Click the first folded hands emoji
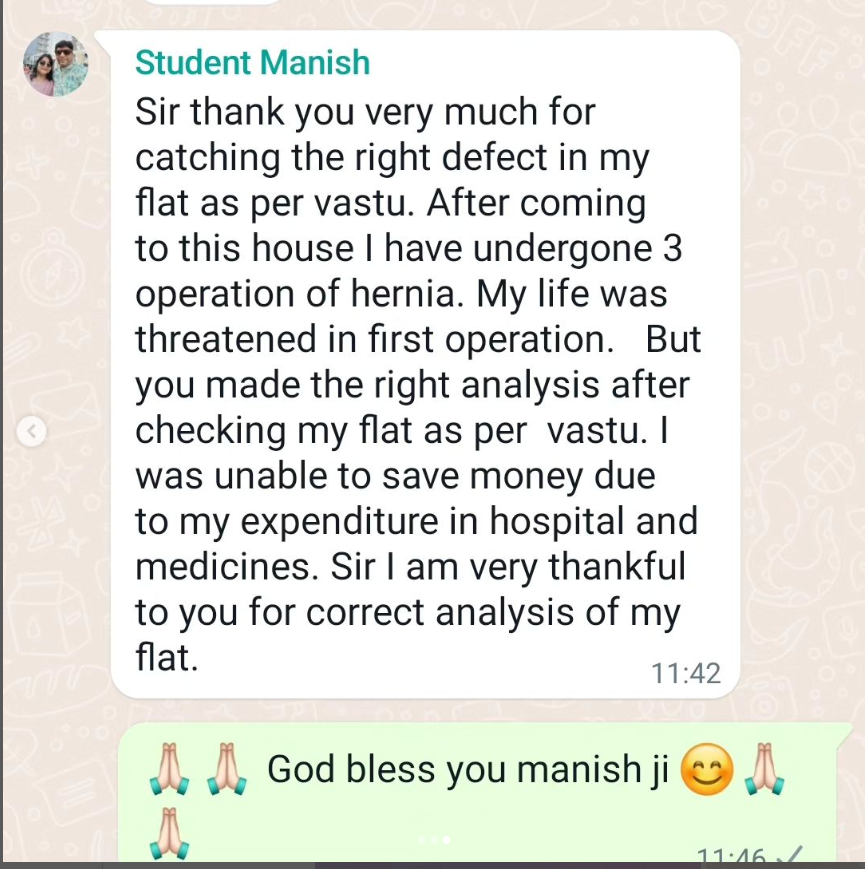865x869 pixels. click(x=168, y=771)
